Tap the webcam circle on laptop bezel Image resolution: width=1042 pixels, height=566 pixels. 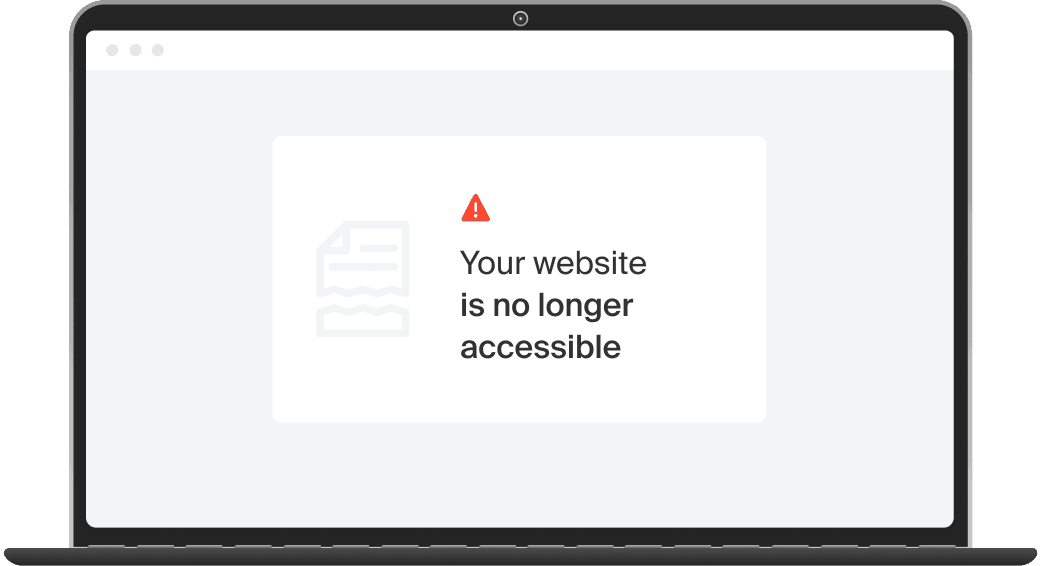pos(520,19)
